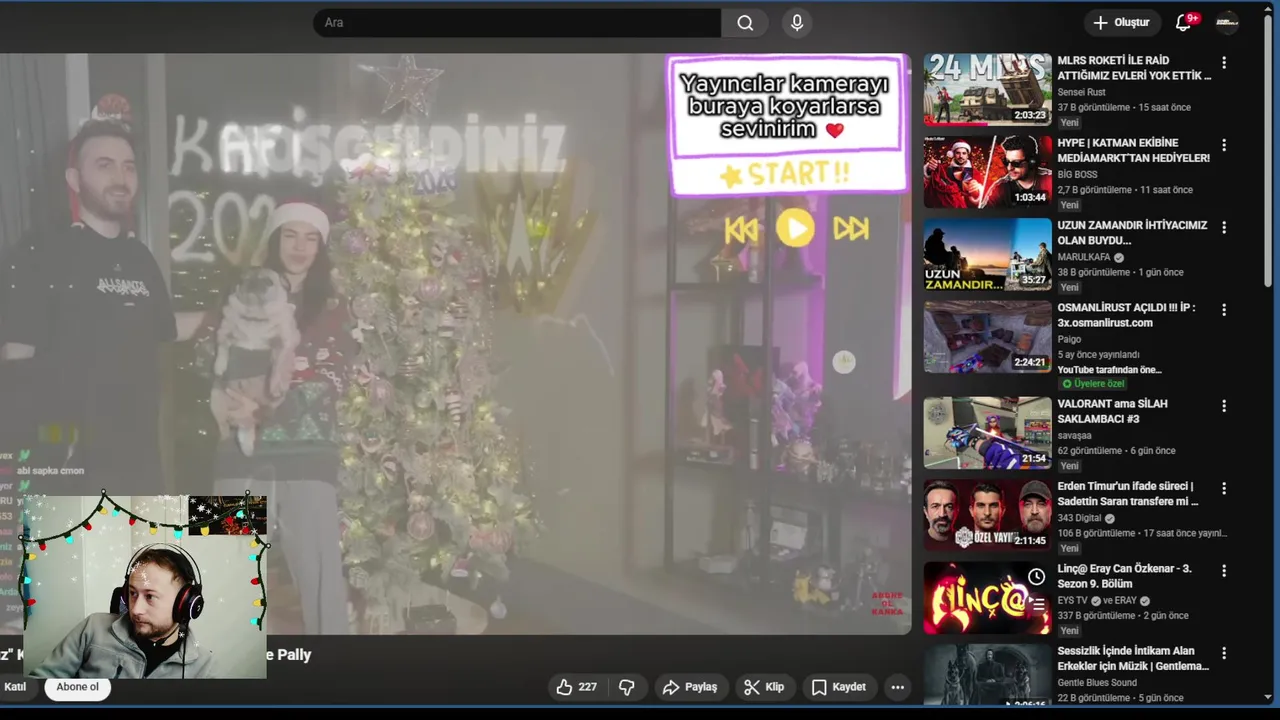Start voice search with microphone icon
The height and width of the screenshot is (720, 1280).
tap(797, 23)
